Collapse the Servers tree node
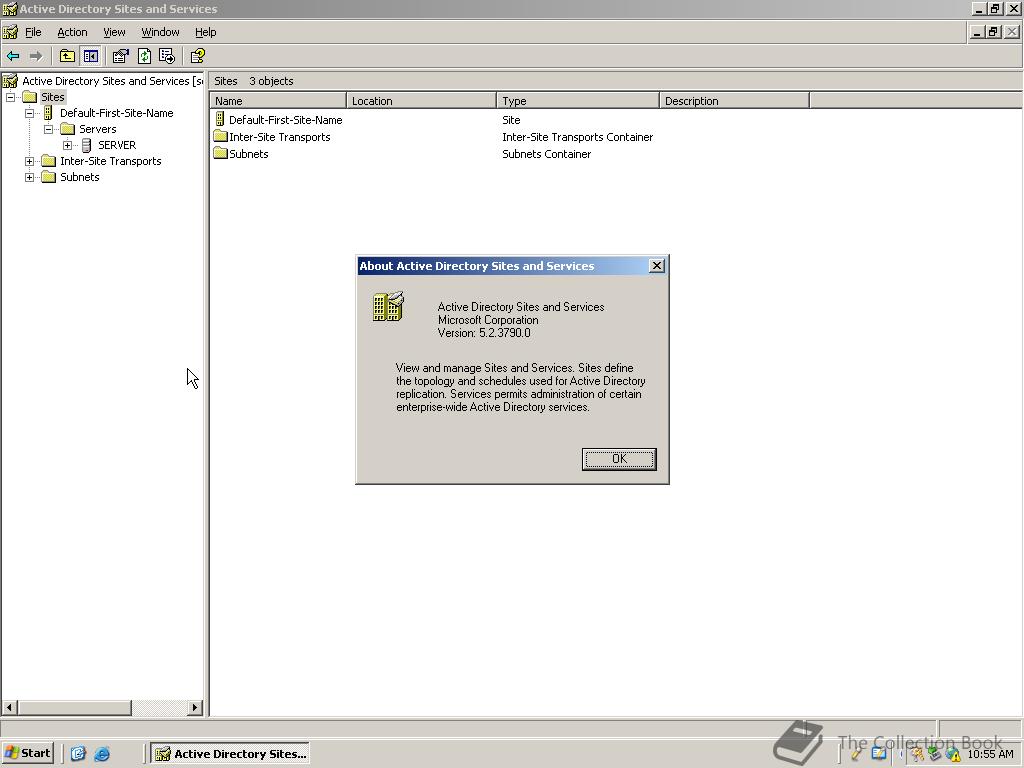1024x768 pixels. (x=48, y=129)
